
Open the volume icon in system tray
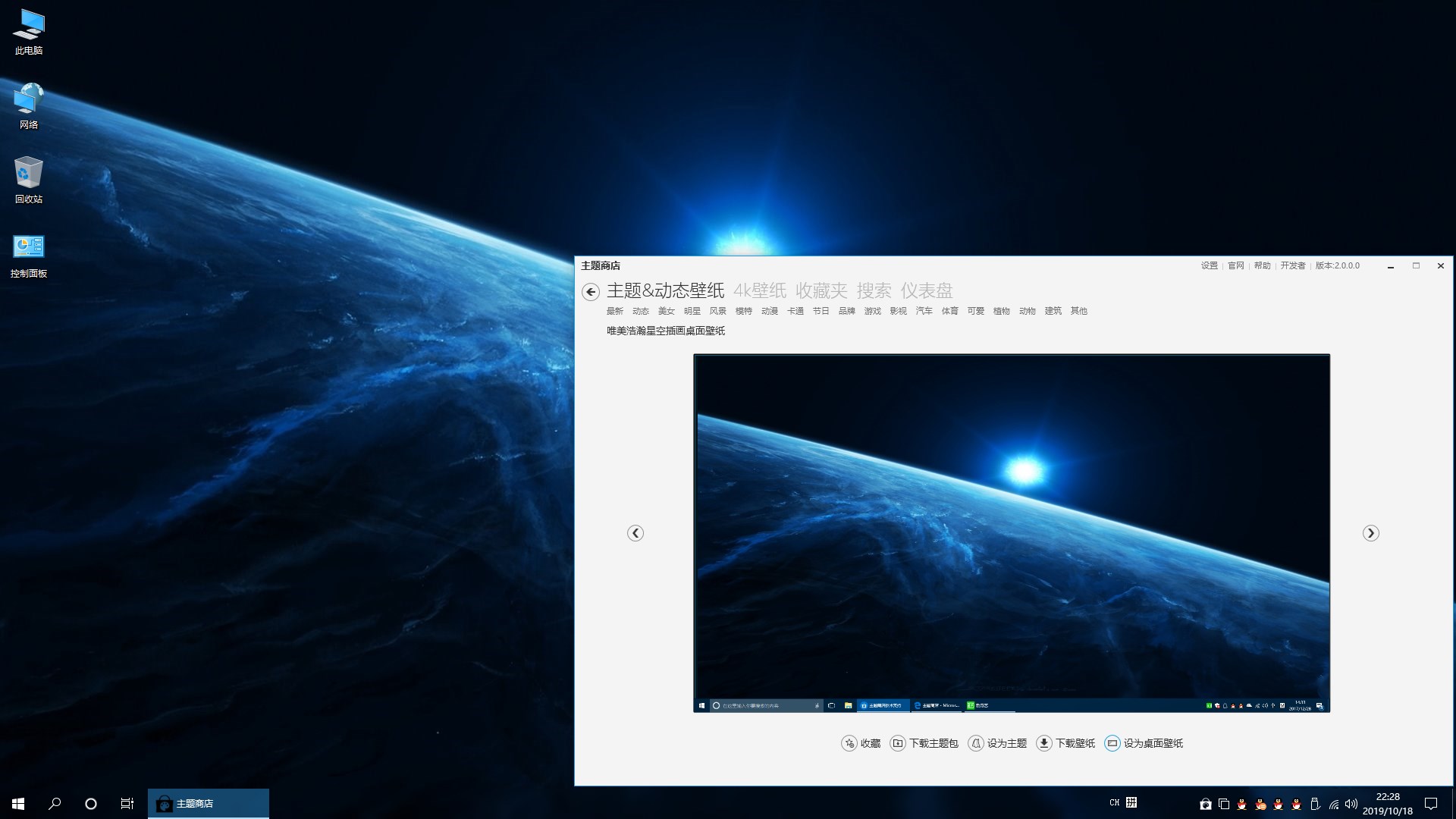pyautogui.click(x=1351, y=804)
